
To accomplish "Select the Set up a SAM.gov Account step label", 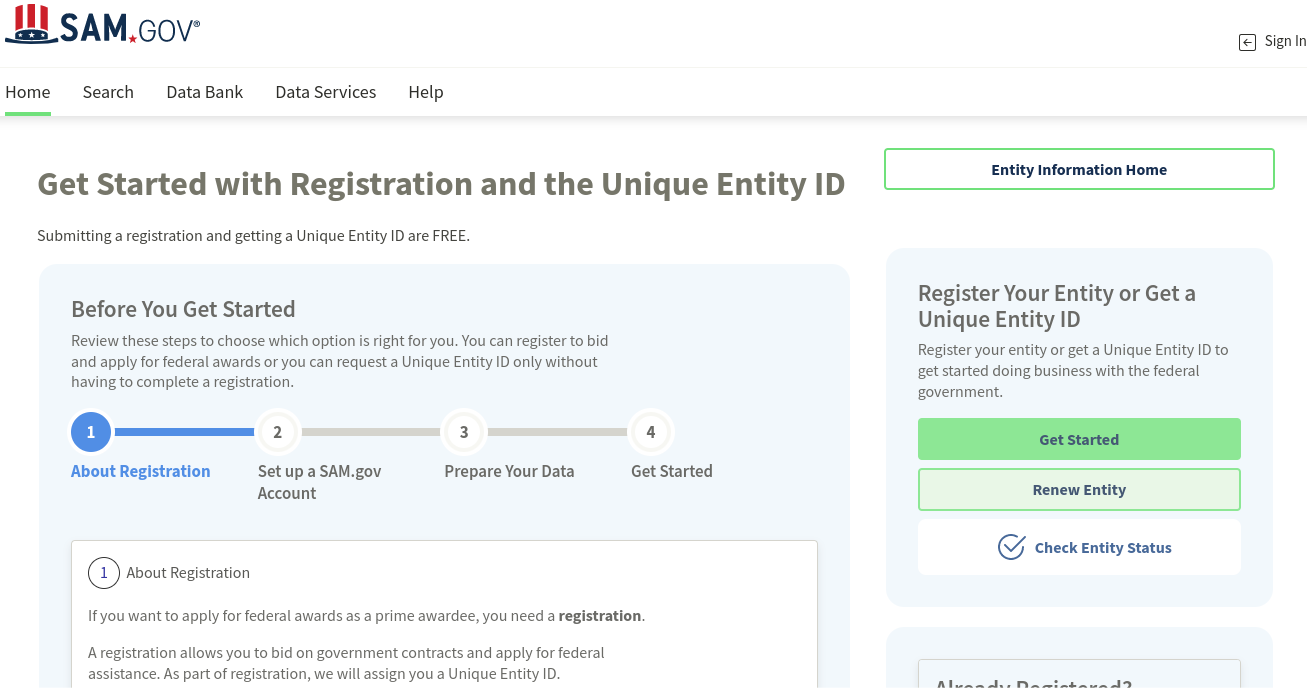I will tap(320, 482).
